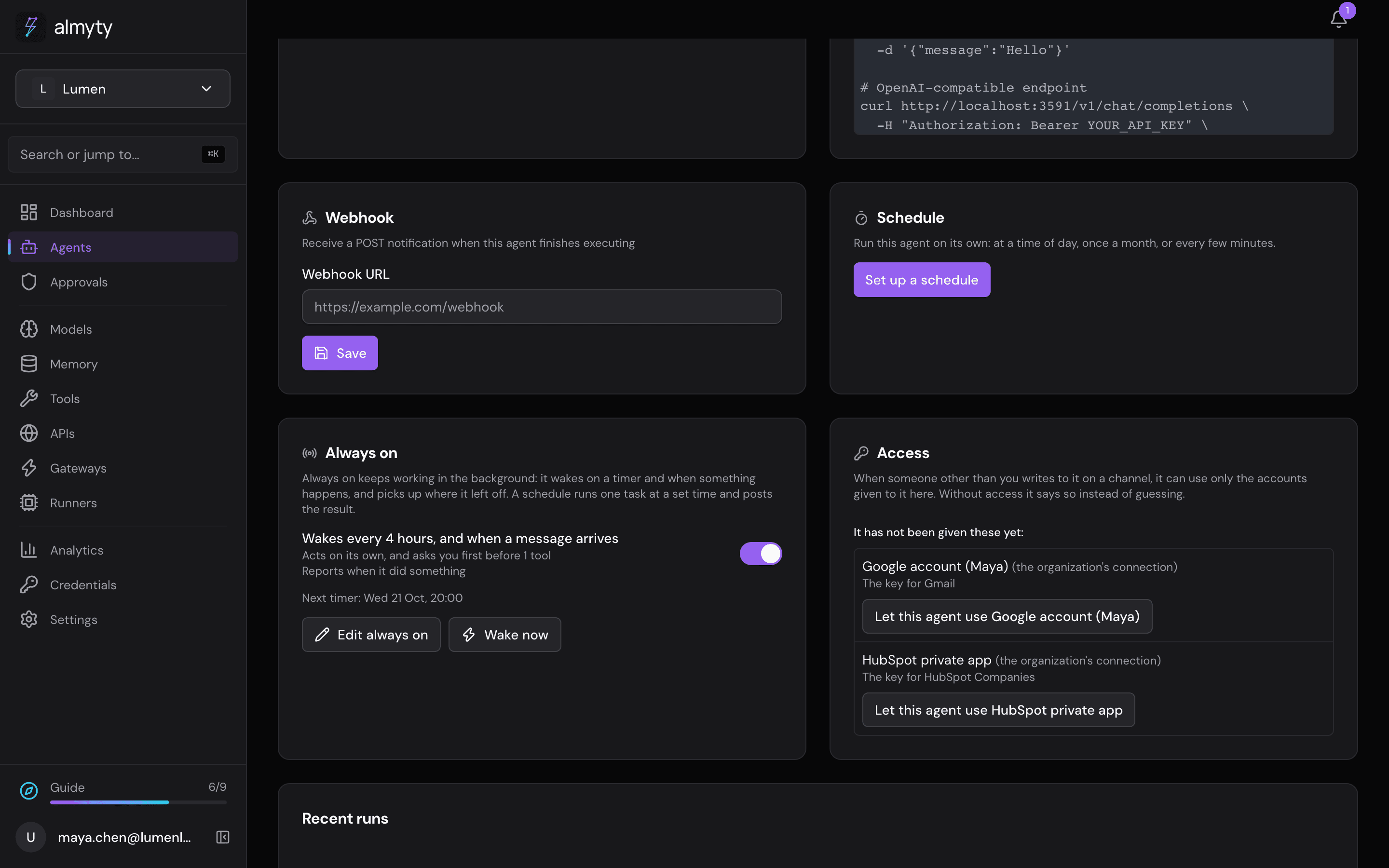Focus the Webhook URL input field
Viewport: 1389px width, 868px height.
pyautogui.click(x=541, y=307)
